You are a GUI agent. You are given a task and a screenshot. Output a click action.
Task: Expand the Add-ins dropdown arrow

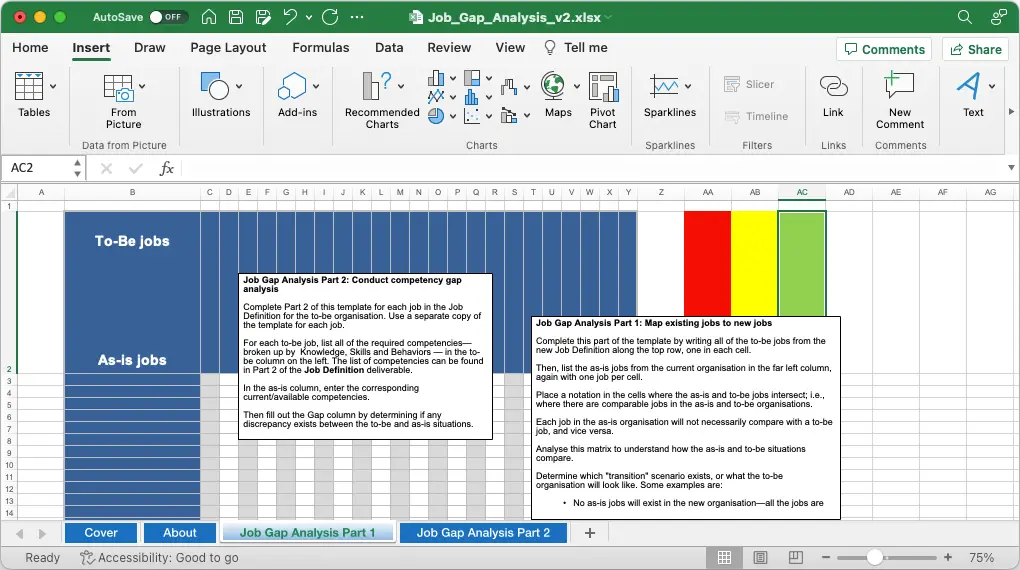315,86
